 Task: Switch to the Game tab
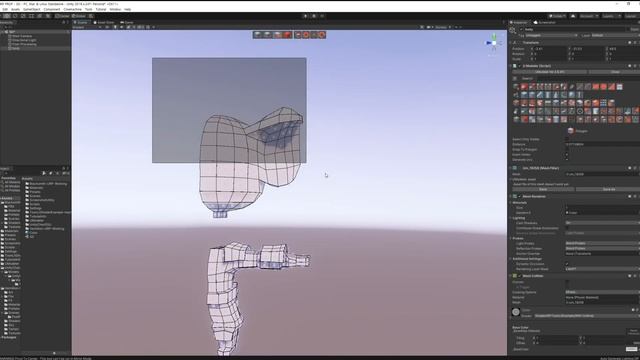(x=127, y=22)
